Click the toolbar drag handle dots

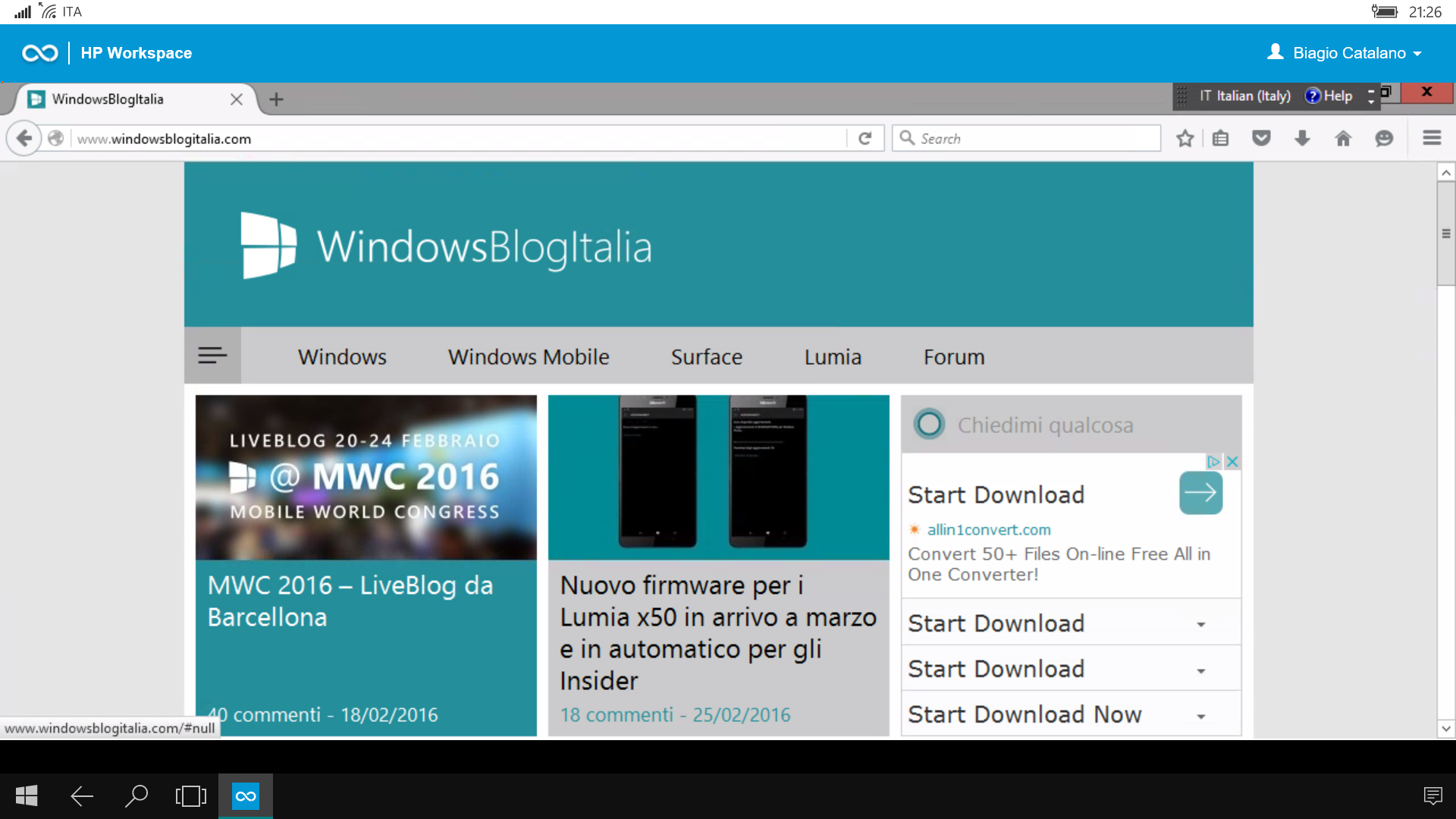coord(1182,96)
